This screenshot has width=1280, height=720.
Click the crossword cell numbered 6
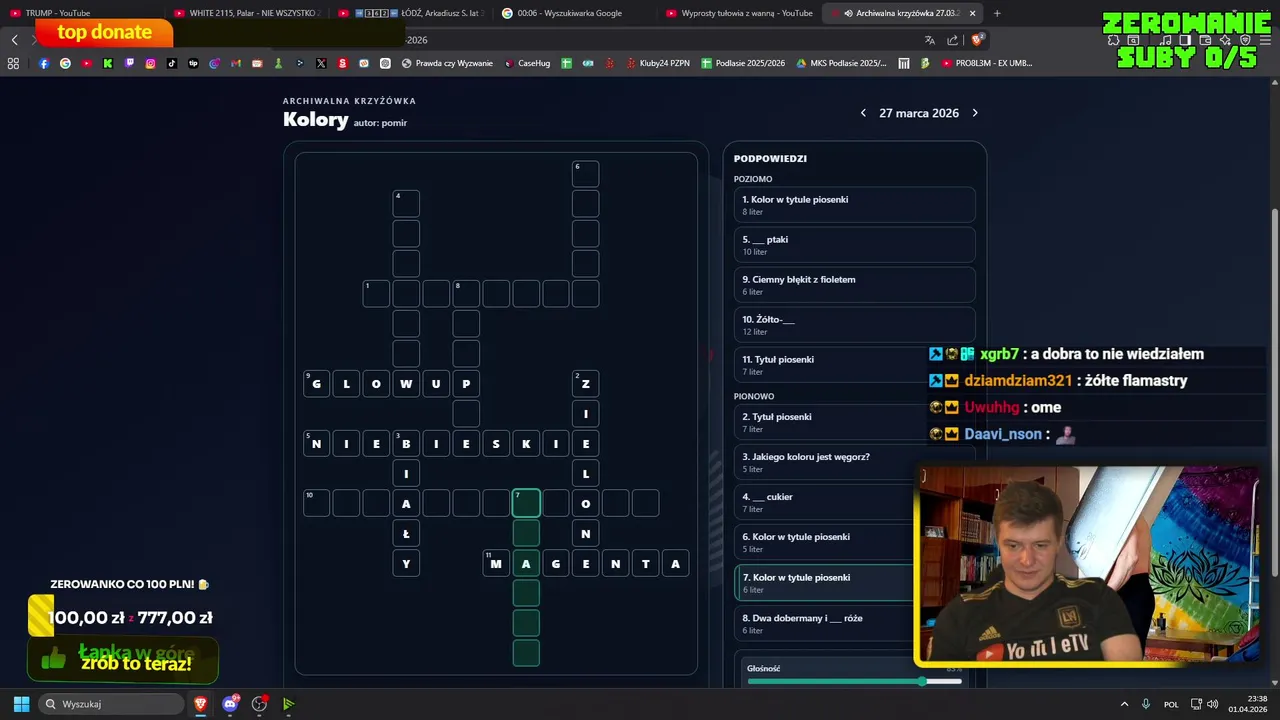point(585,174)
